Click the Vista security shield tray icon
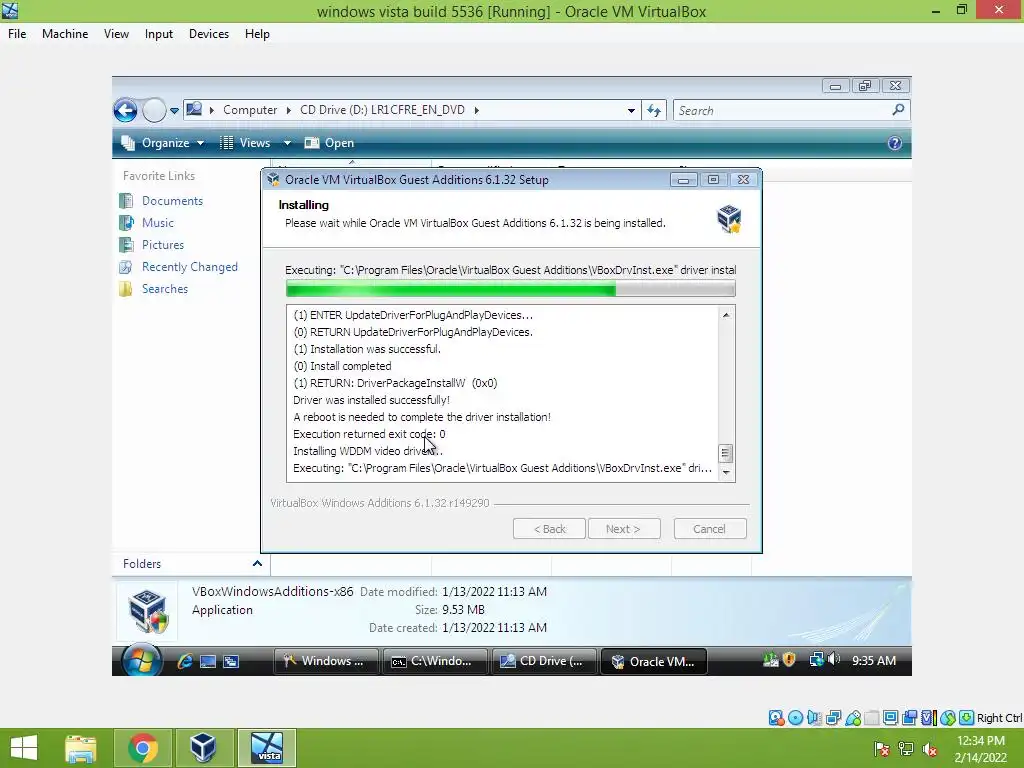 (x=789, y=660)
